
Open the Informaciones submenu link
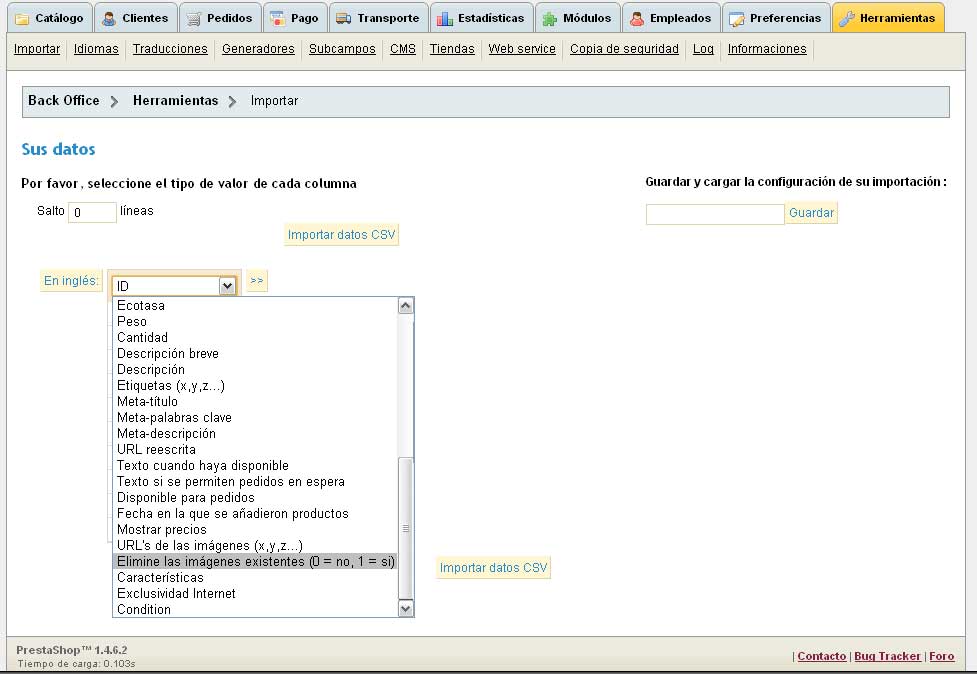767,49
